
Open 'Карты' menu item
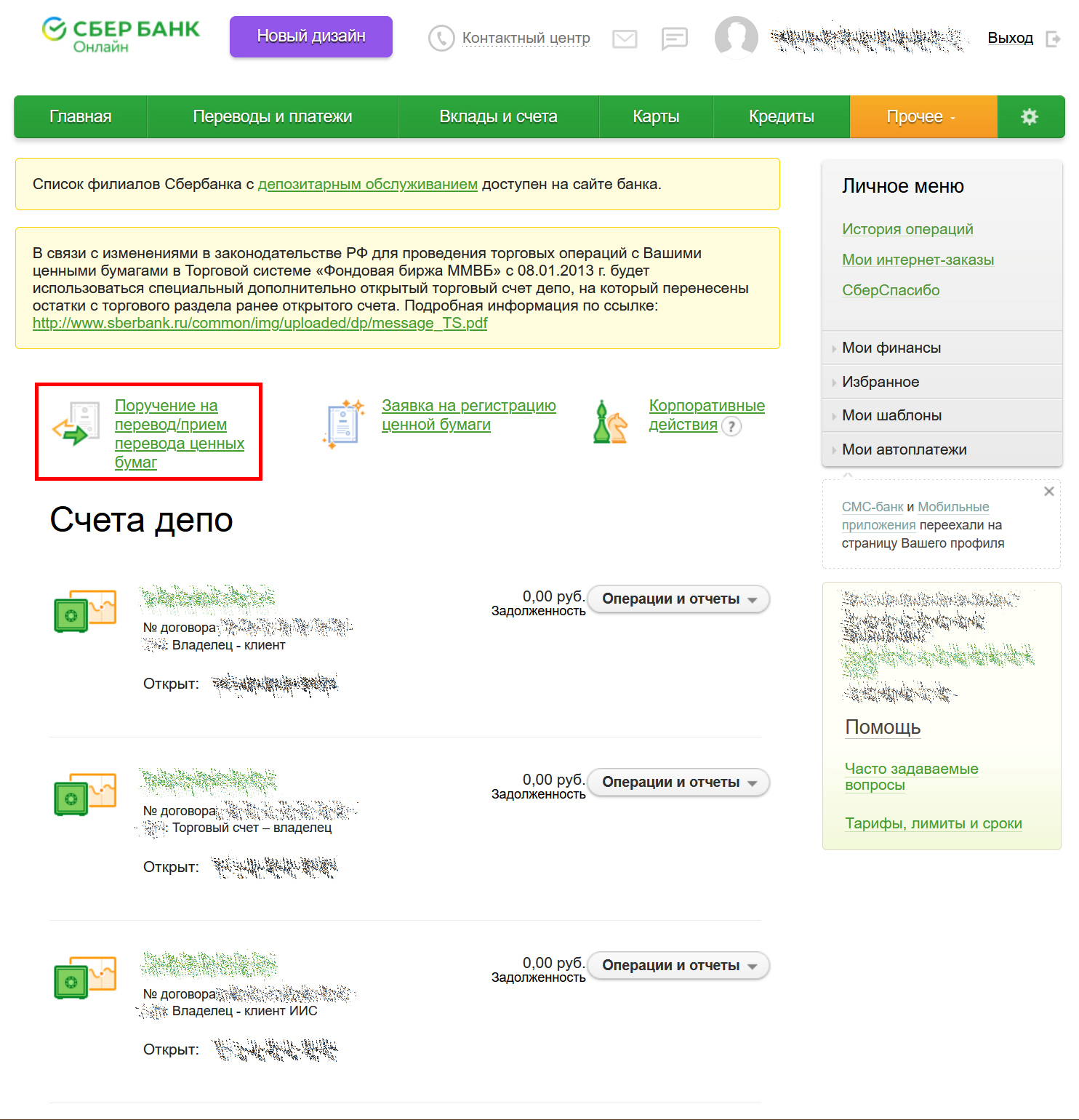click(657, 116)
